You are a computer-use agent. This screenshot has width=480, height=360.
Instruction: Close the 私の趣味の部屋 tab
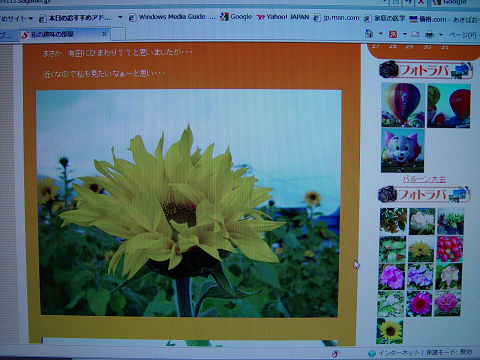click(104, 34)
